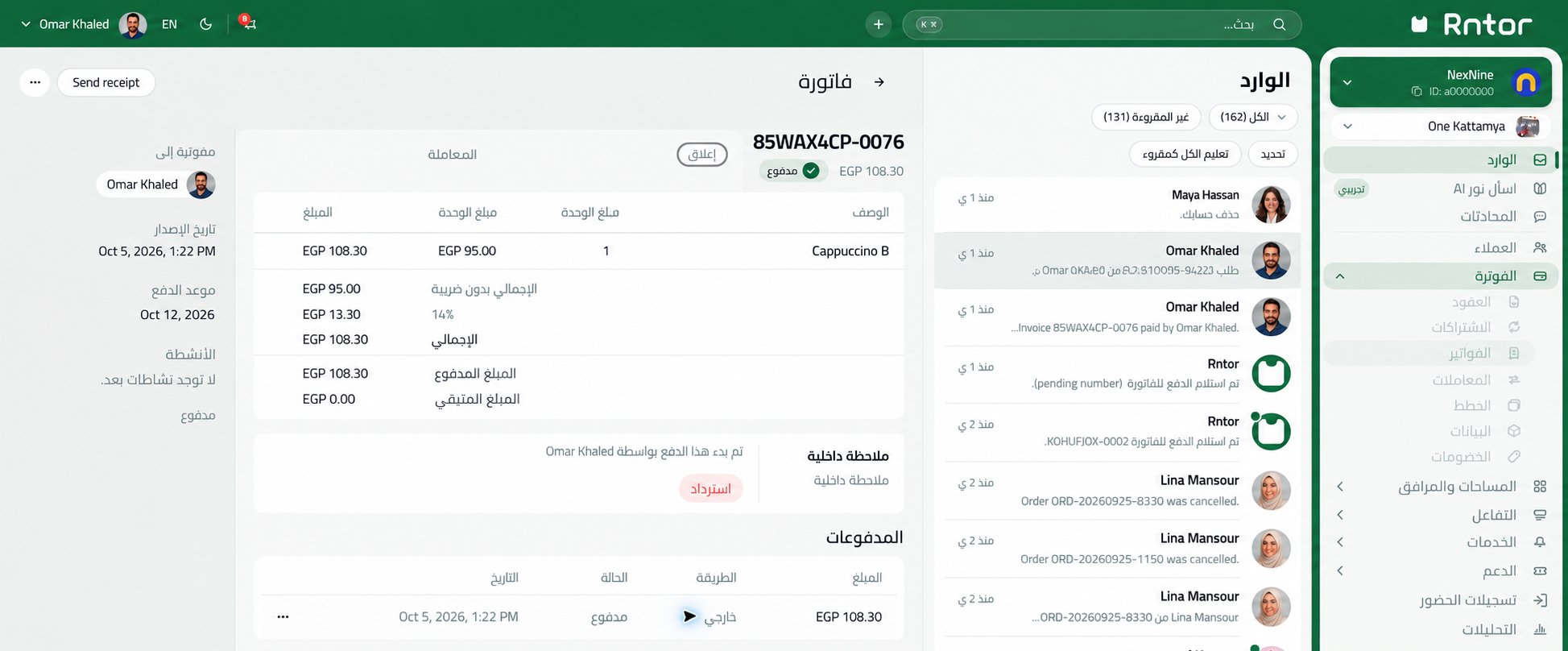Click the تحديد select button
Image resolution: width=1568 pixels, height=651 pixels.
click(1272, 154)
